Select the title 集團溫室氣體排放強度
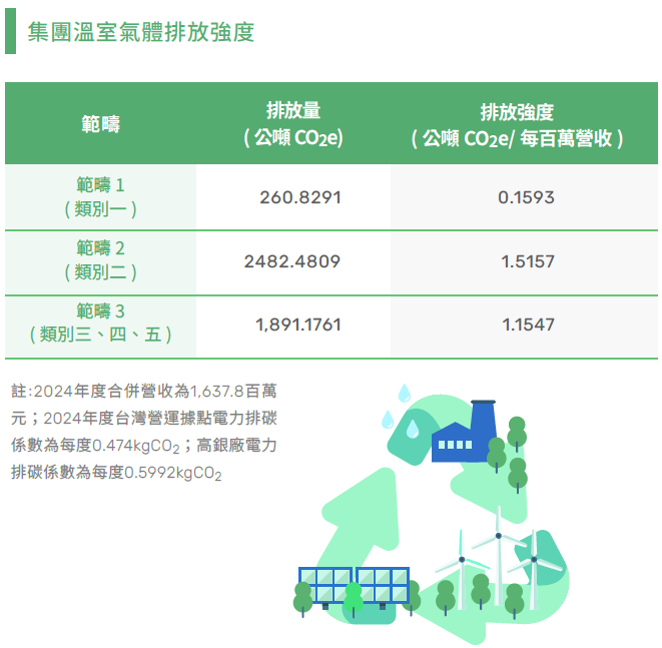 (x=141, y=32)
